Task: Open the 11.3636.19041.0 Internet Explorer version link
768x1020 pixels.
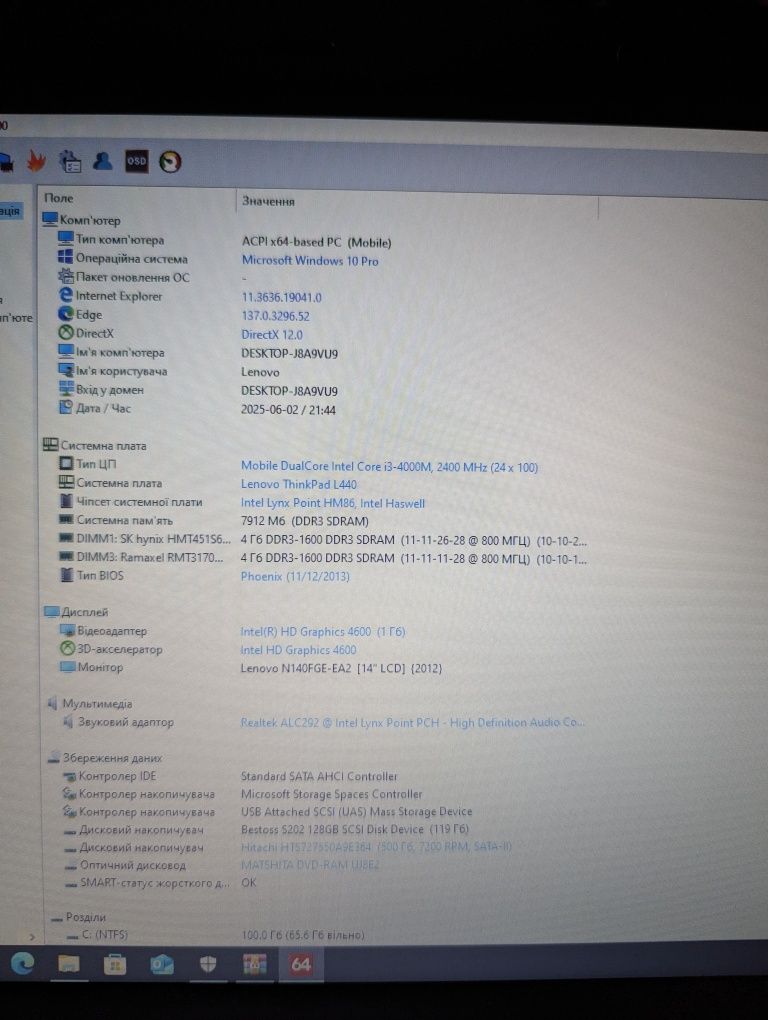Action: [282, 297]
